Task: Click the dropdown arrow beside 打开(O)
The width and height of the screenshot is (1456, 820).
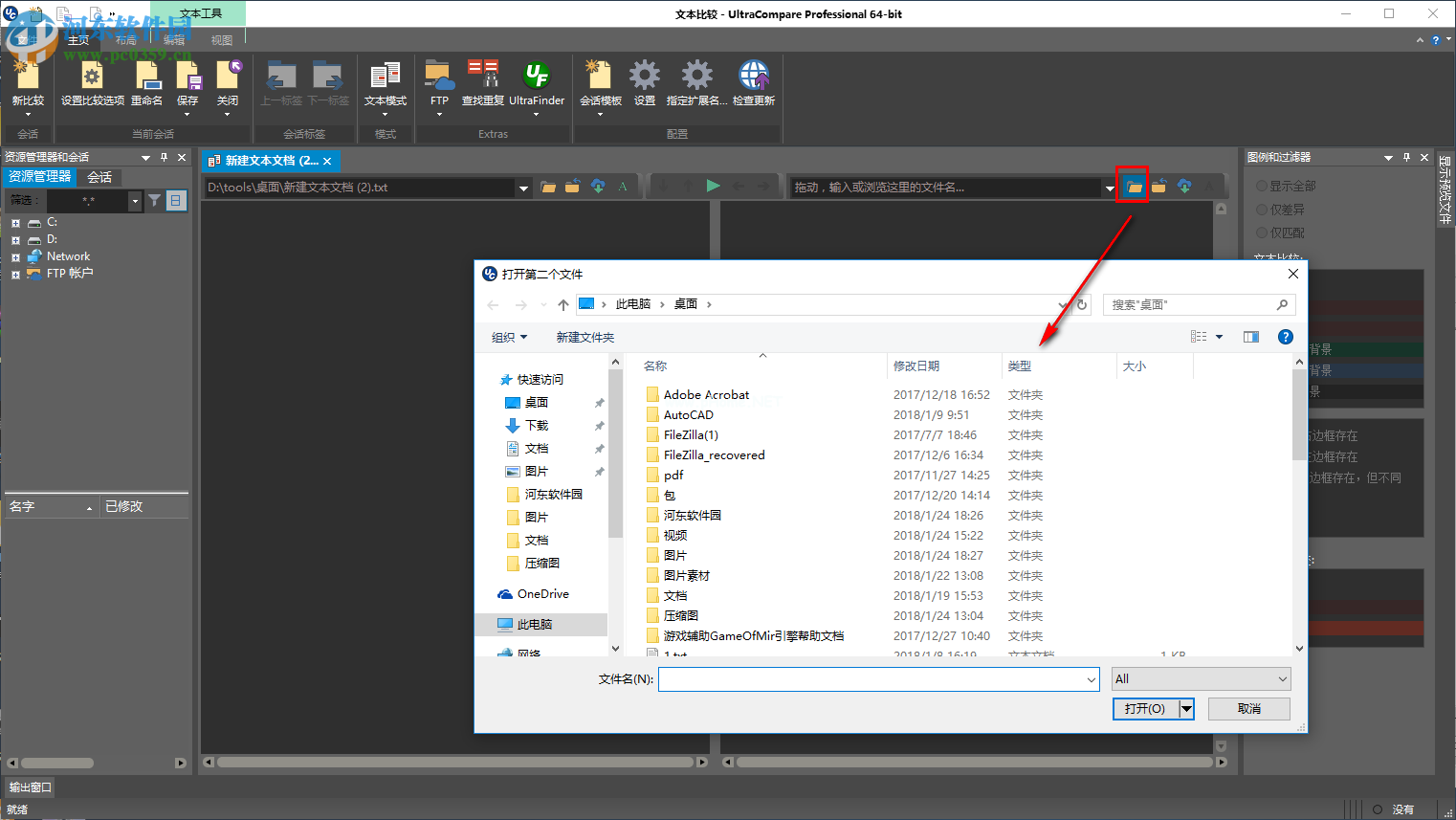Action: (1186, 708)
